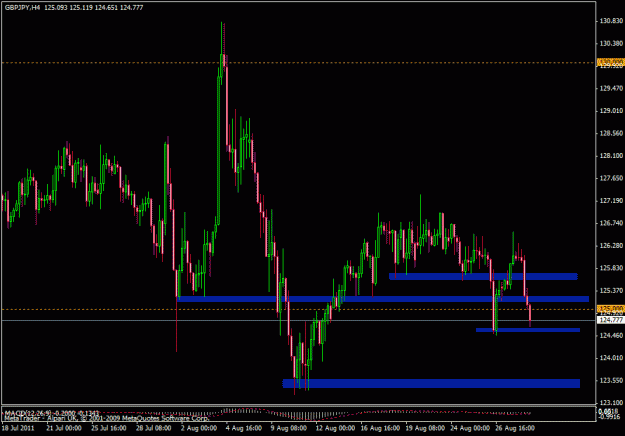This screenshot has height=436, width=625.
Task: Click the 12 Aug 00:00 date label
Action: coord(335,428)
